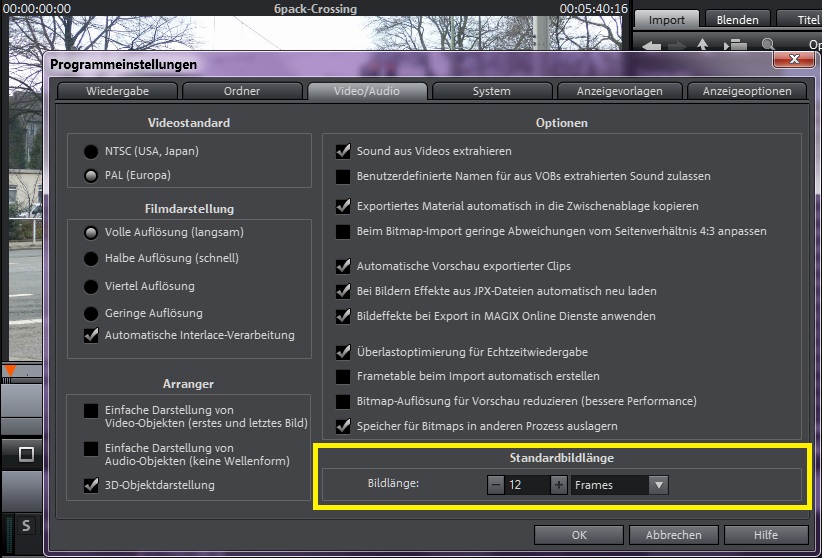Click the S solo button on track
Viewport: 822px width, 558px height.
tap(26, 526)
